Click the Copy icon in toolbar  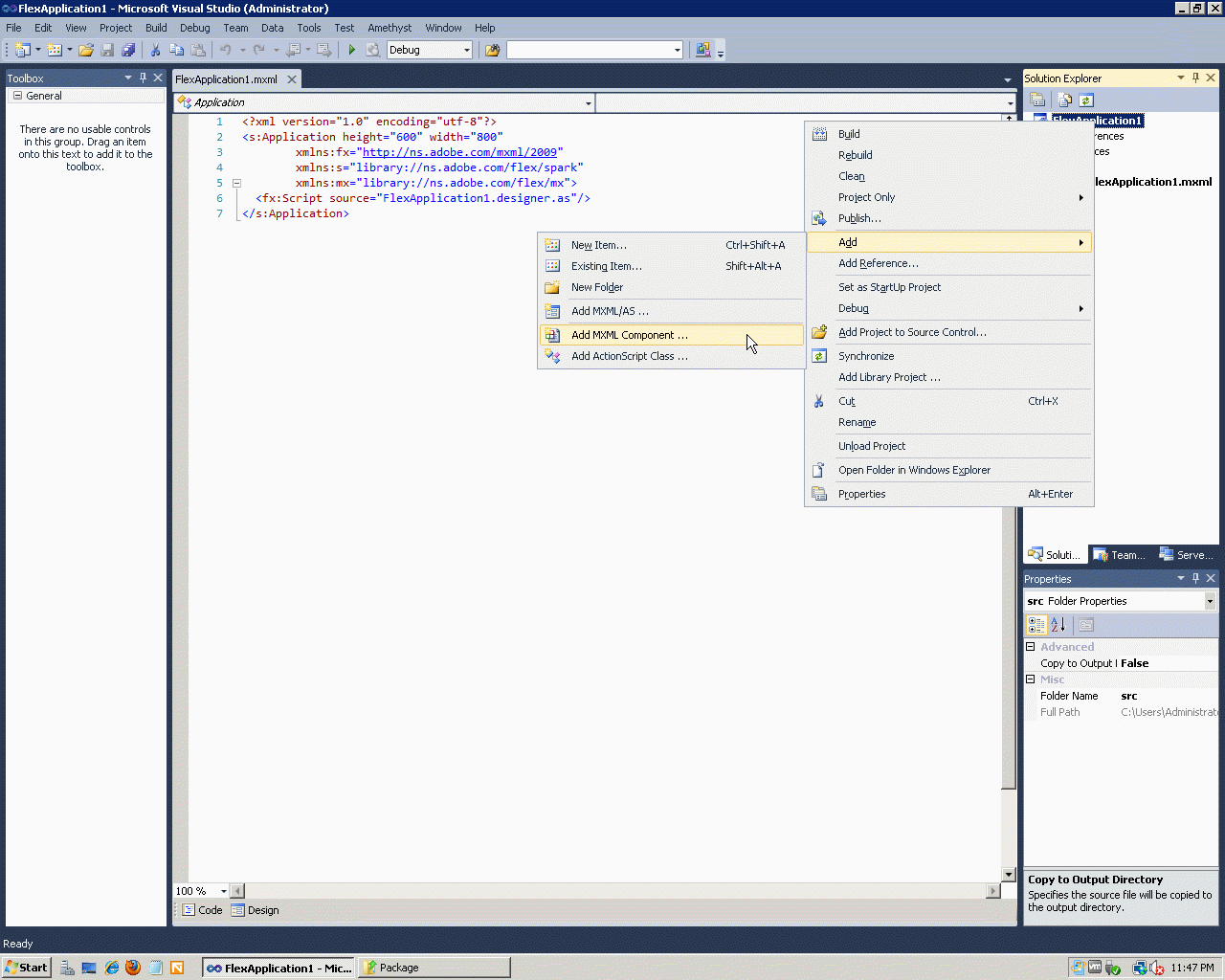point(177,50)
